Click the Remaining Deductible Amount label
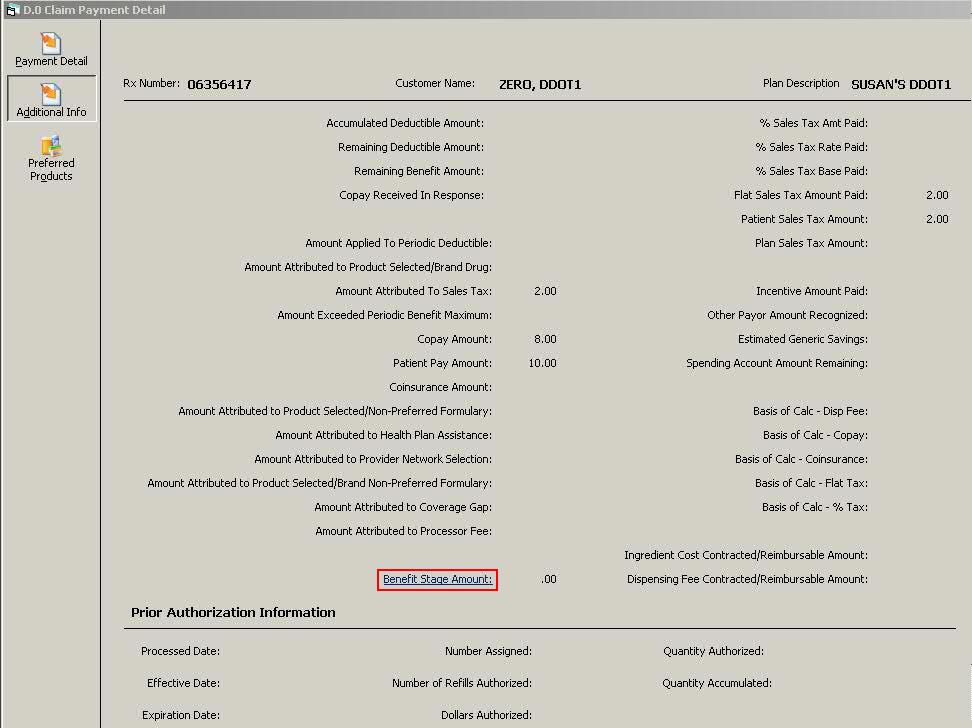This screenshot has height=728, width=972. [411, 148]
